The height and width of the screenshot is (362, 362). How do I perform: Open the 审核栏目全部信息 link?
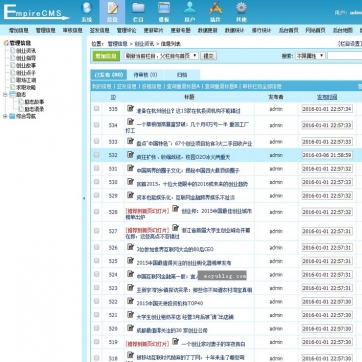(x=262, y=86)
